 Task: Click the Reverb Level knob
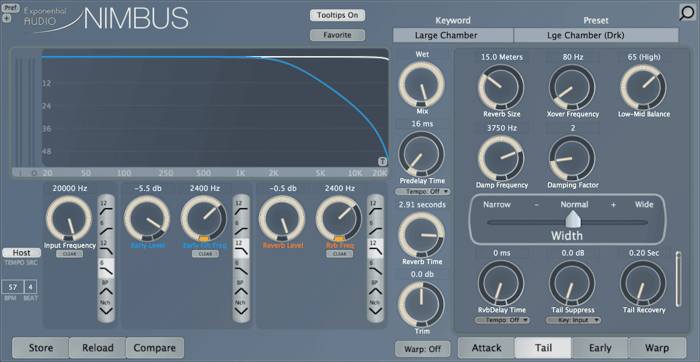[282, 219]
